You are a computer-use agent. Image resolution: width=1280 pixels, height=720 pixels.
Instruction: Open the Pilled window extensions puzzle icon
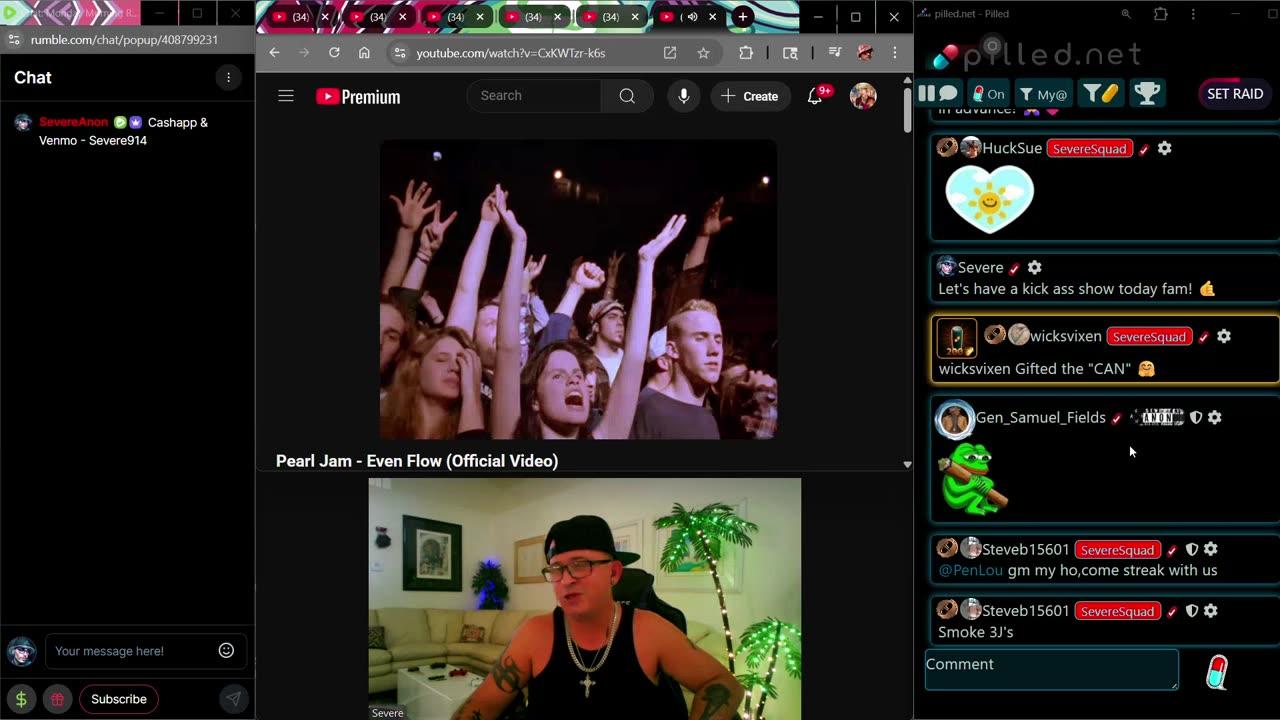(1160, 14)
